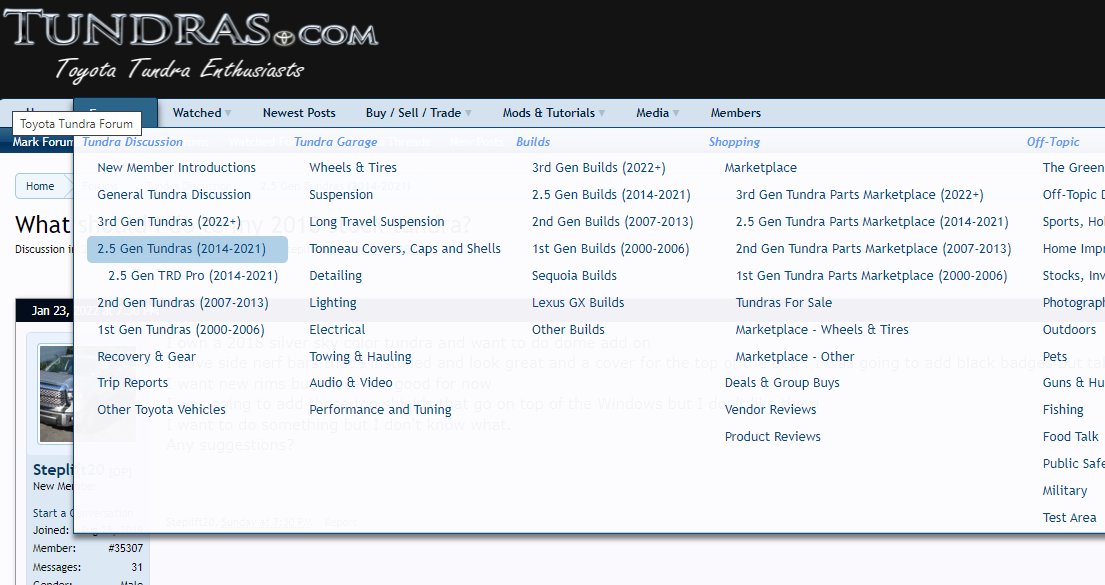1105x585 pixels.
Task: Open the Watched tab
Action: click(x=197, y=113)
